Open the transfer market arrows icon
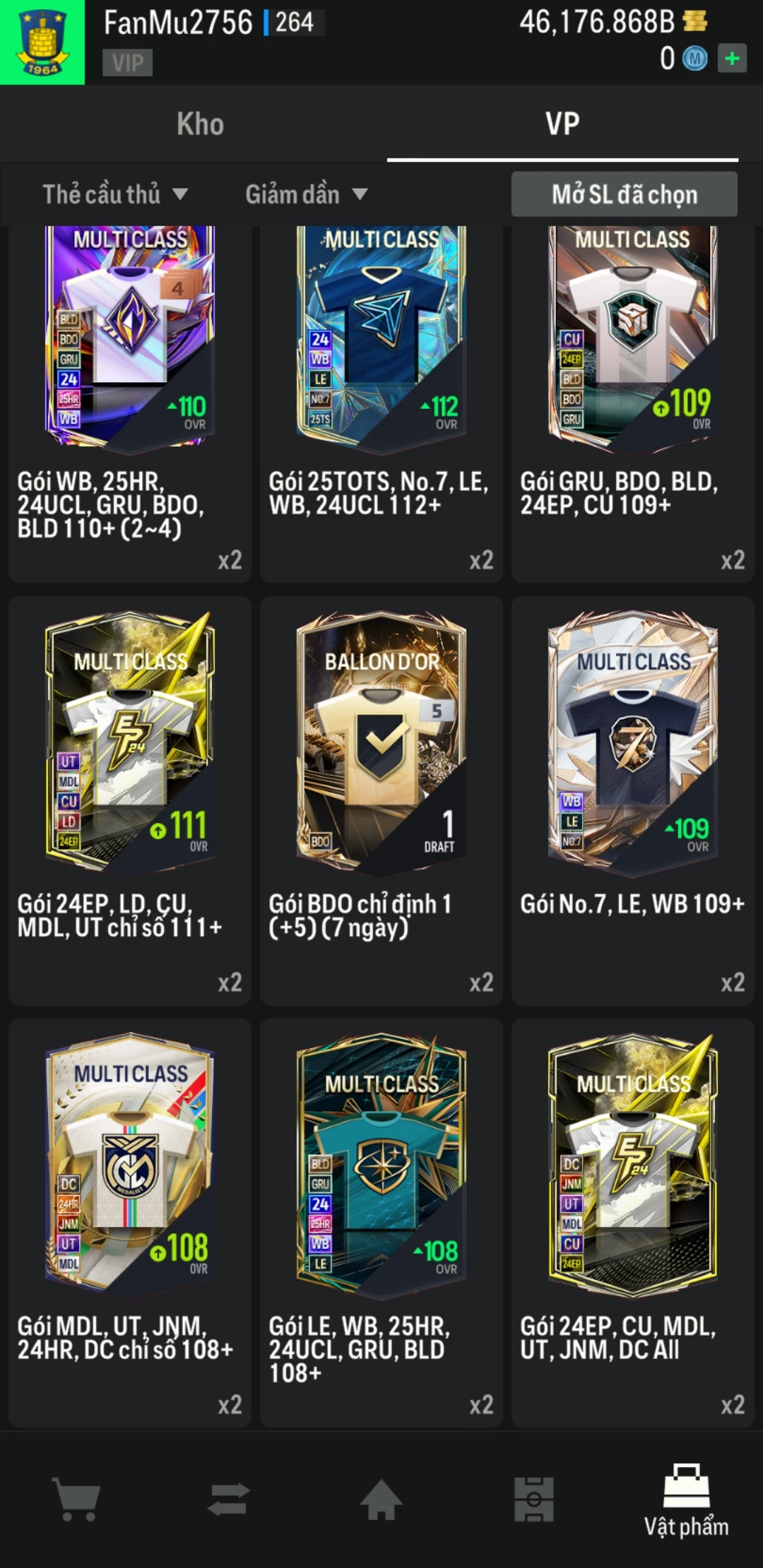The width and height of the screenshot is (763, 1568). pos(229,1499)
